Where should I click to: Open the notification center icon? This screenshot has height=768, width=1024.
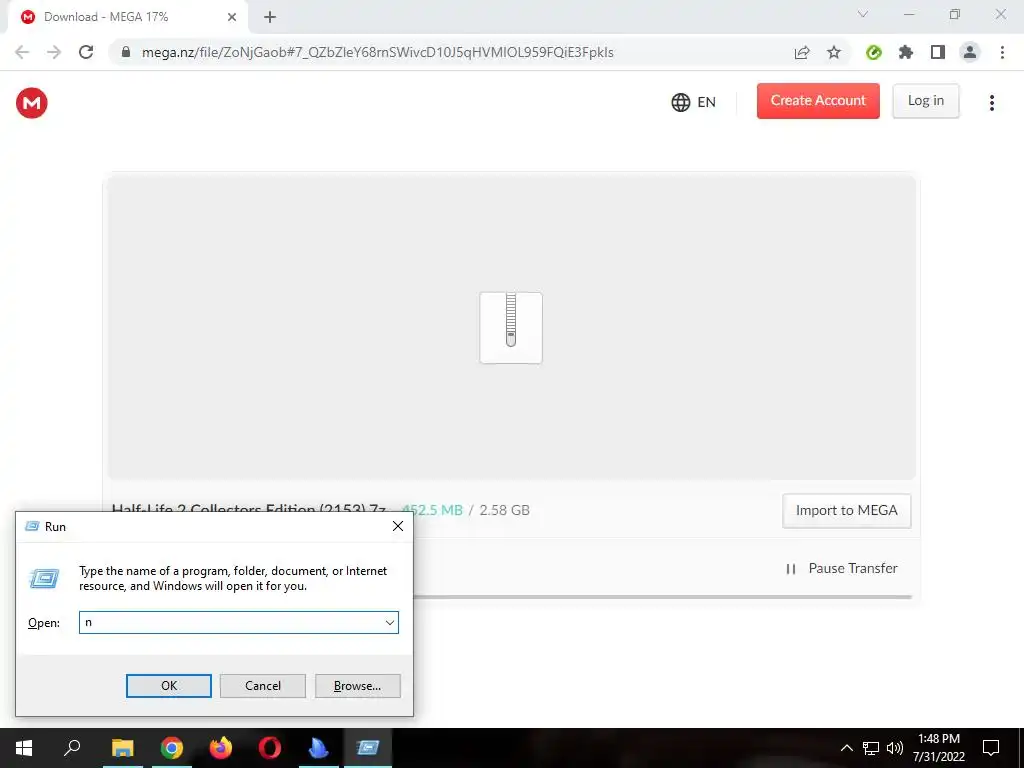click(991, 748)
